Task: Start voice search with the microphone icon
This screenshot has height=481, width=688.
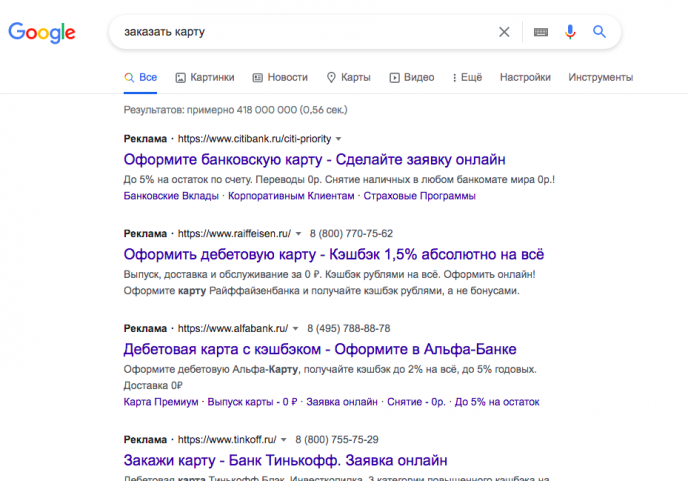Action: (570, 32)
